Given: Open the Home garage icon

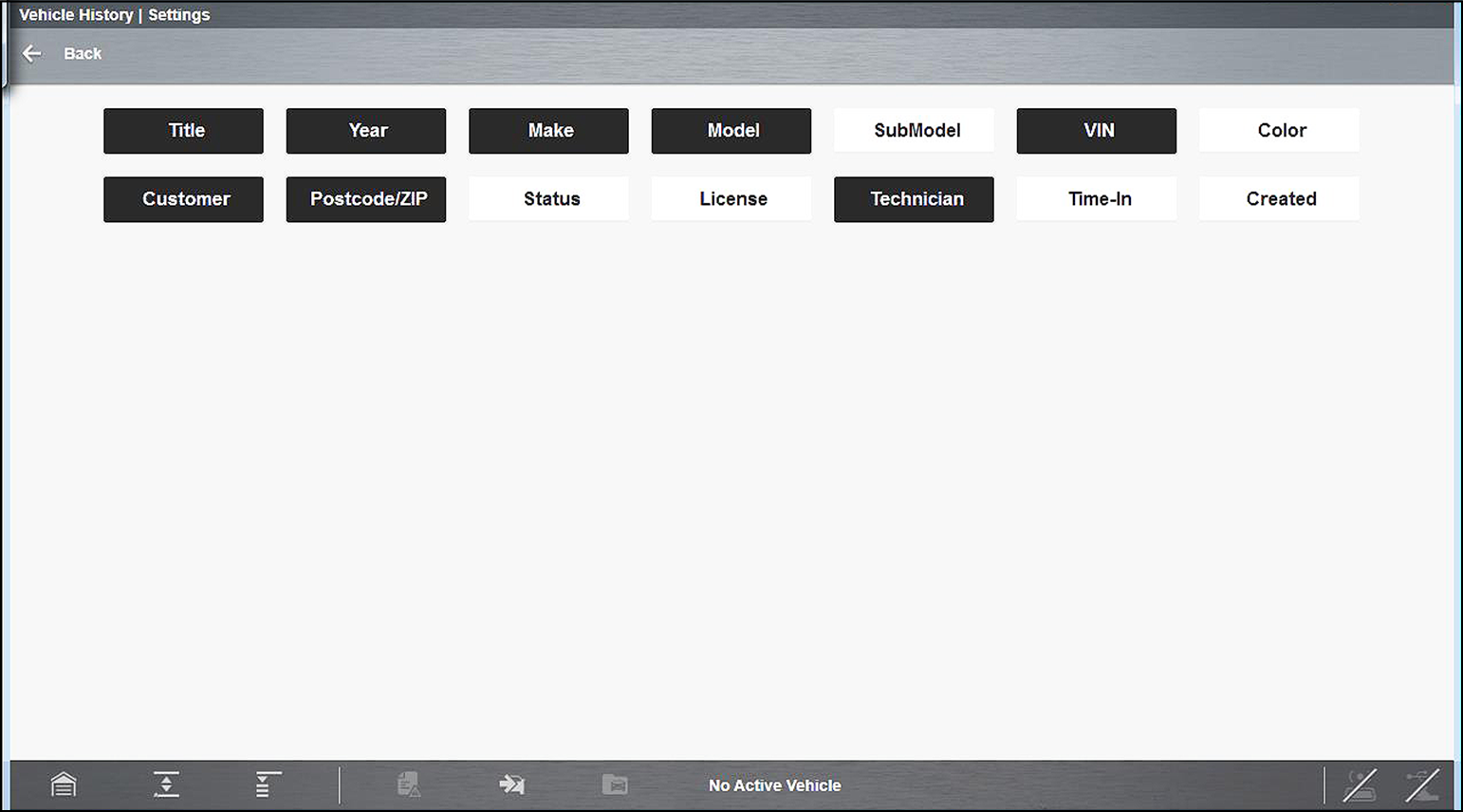Looking at the screenshot, I should click(x=64, y=784).
